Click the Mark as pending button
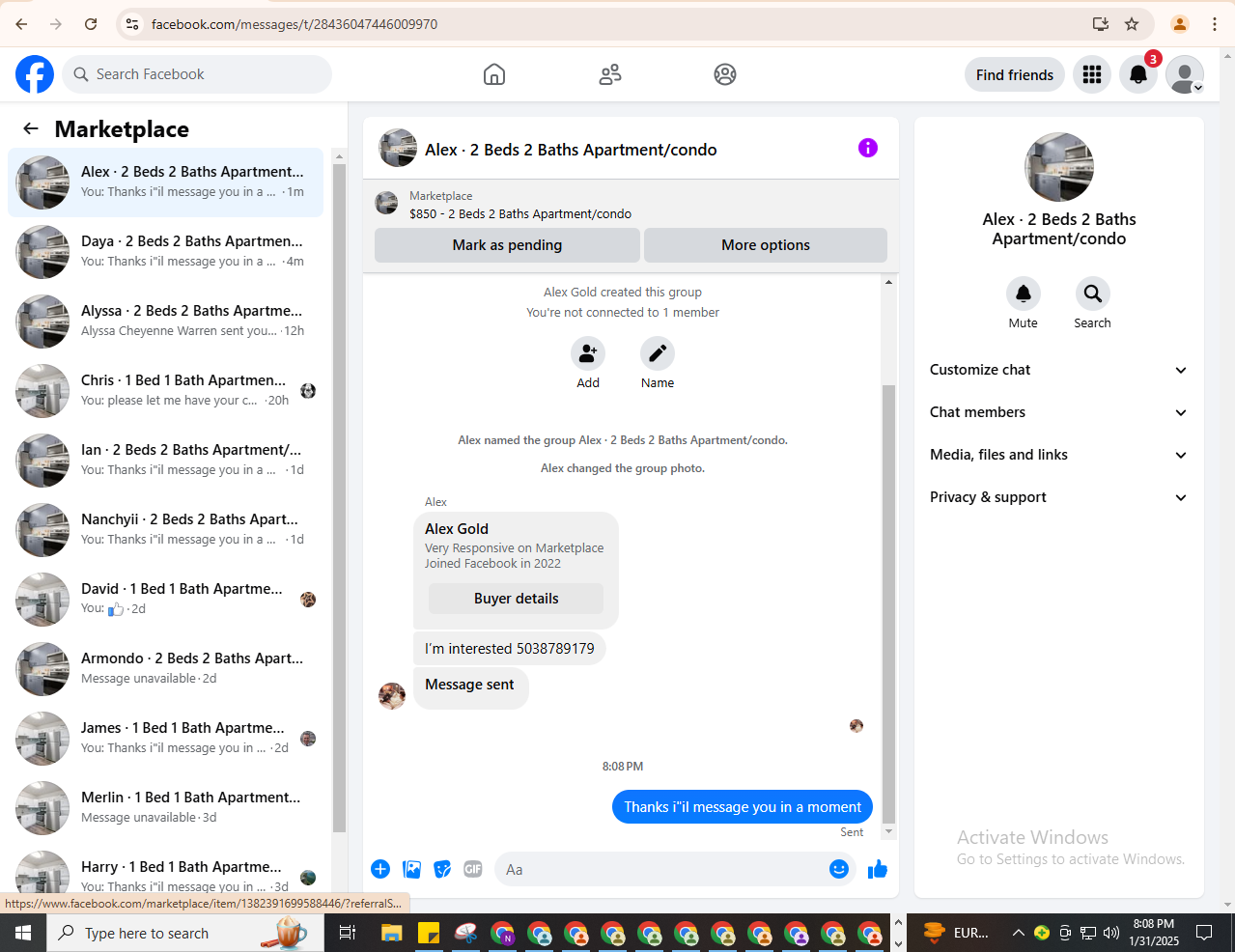Image resolution: width=1235 pixels, height=952 pixels. click(507, 245)
